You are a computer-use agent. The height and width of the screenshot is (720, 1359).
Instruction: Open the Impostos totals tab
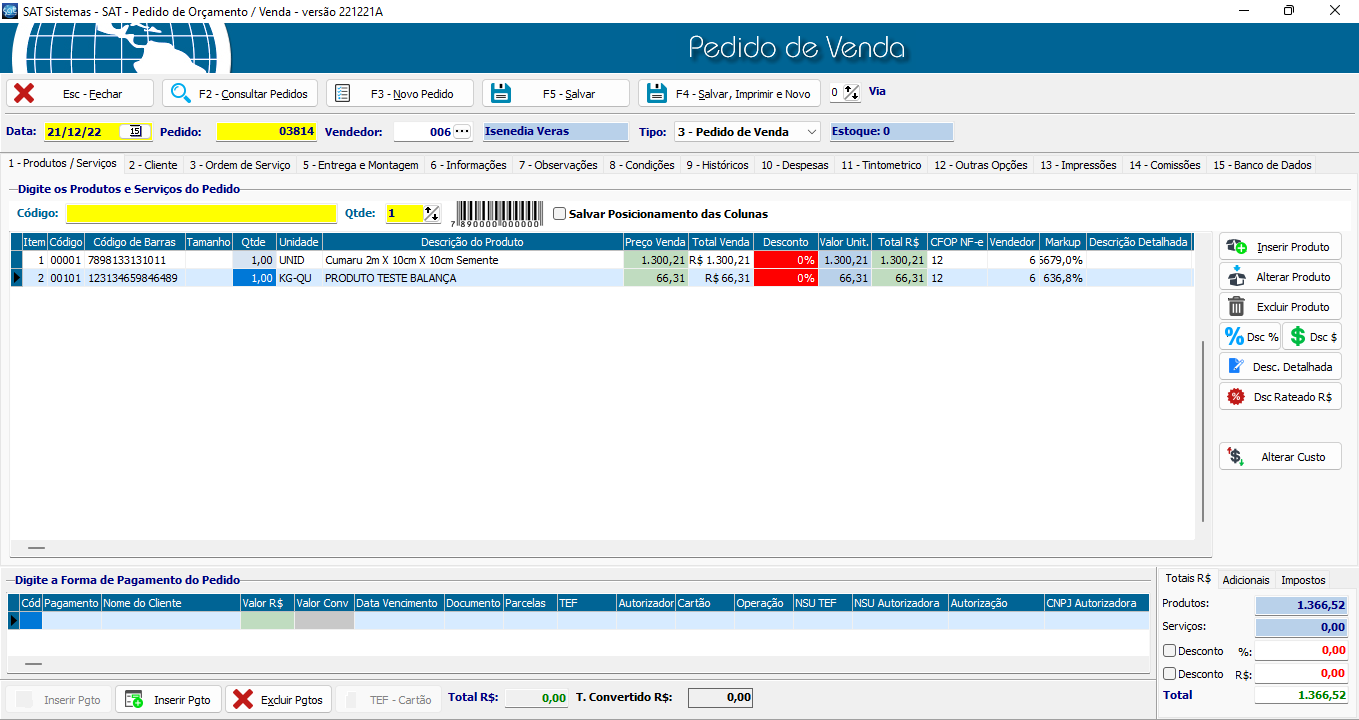point(1303,580)
